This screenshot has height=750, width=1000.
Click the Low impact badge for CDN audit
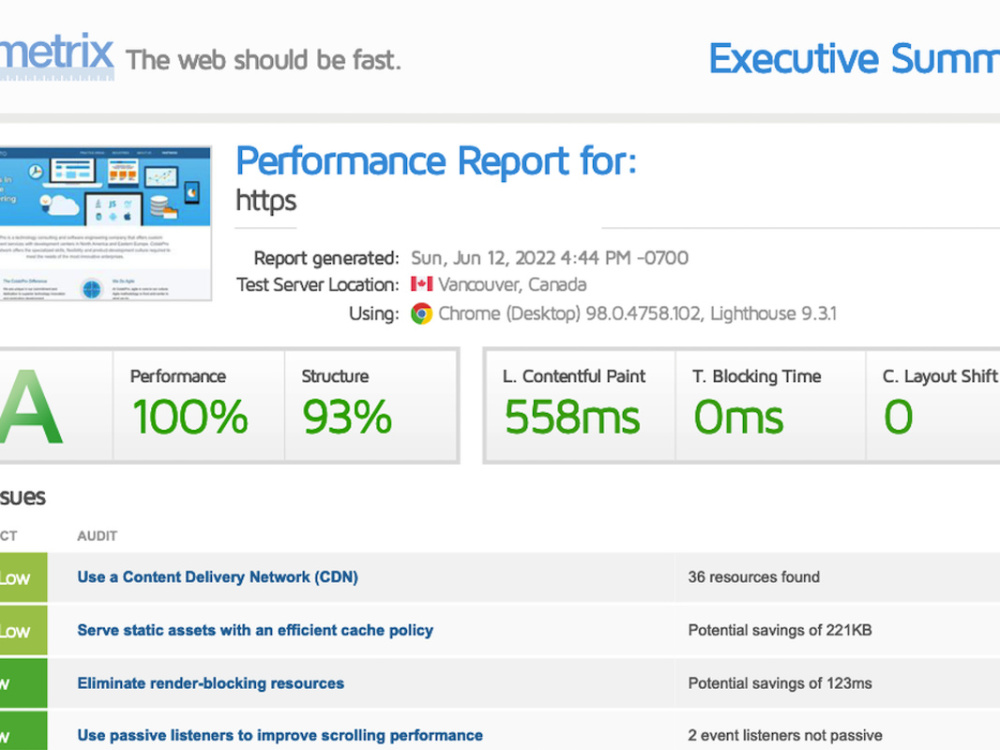[x=24, y=578]
